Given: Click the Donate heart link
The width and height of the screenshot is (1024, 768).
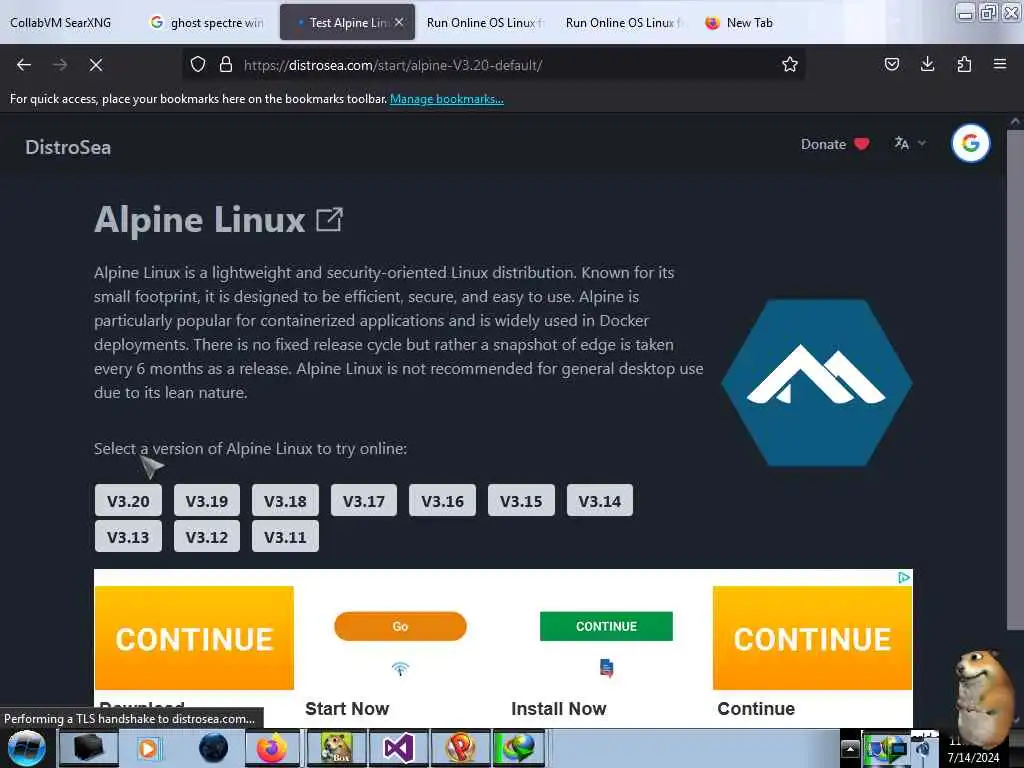Looking at the screenshot, I should [834, 144].
